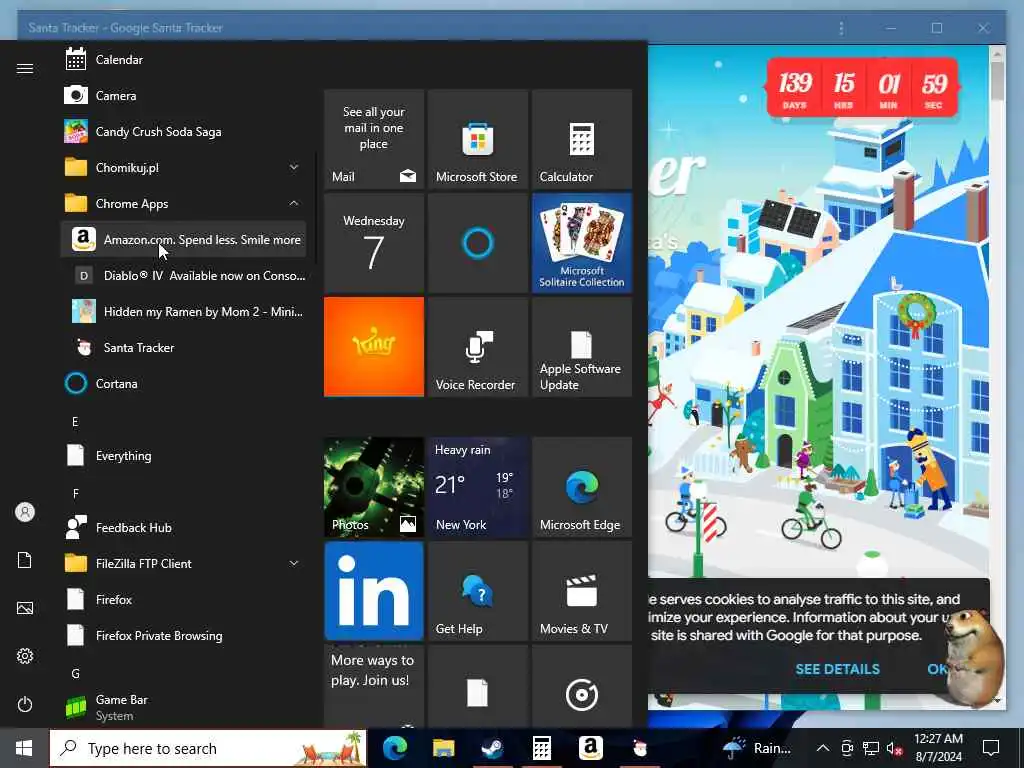Open the orange King tile
The image size is (1024, 768).
tap(374, 347)
